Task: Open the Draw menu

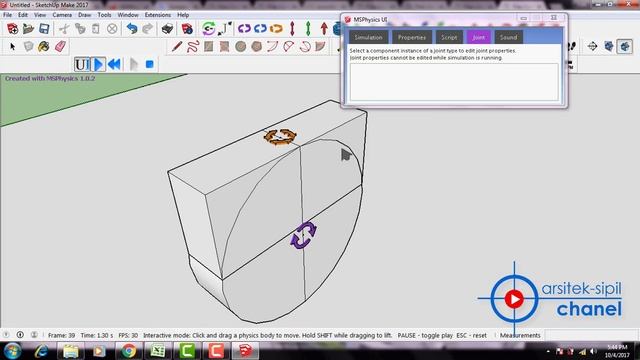Action: click(x=84, y=15)
